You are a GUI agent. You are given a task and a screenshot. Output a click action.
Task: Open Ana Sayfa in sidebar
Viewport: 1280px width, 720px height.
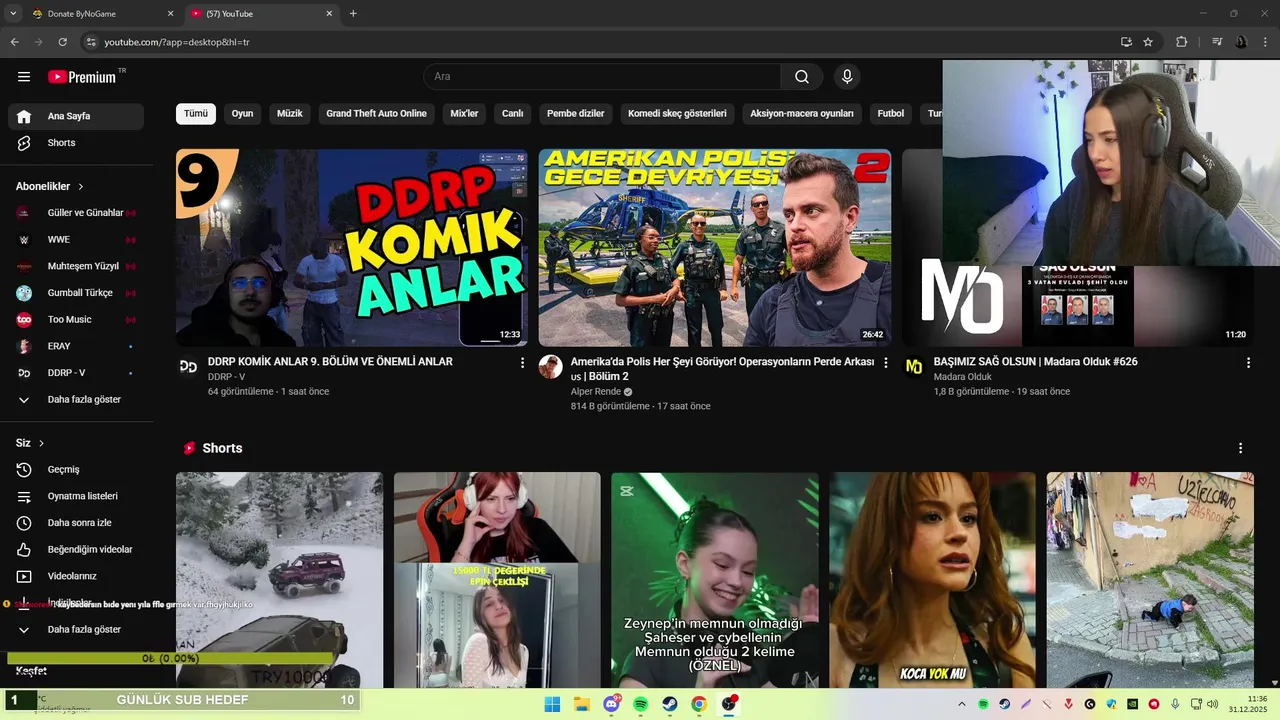(76, 116)
